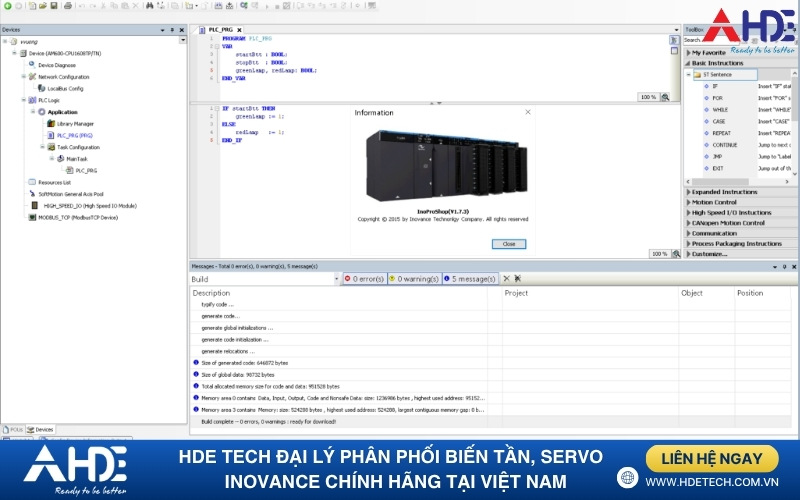This screenshot has width=800, height=500.
Task: Click the Cut scissors toolbar icon
Action: tap(103, 6)
